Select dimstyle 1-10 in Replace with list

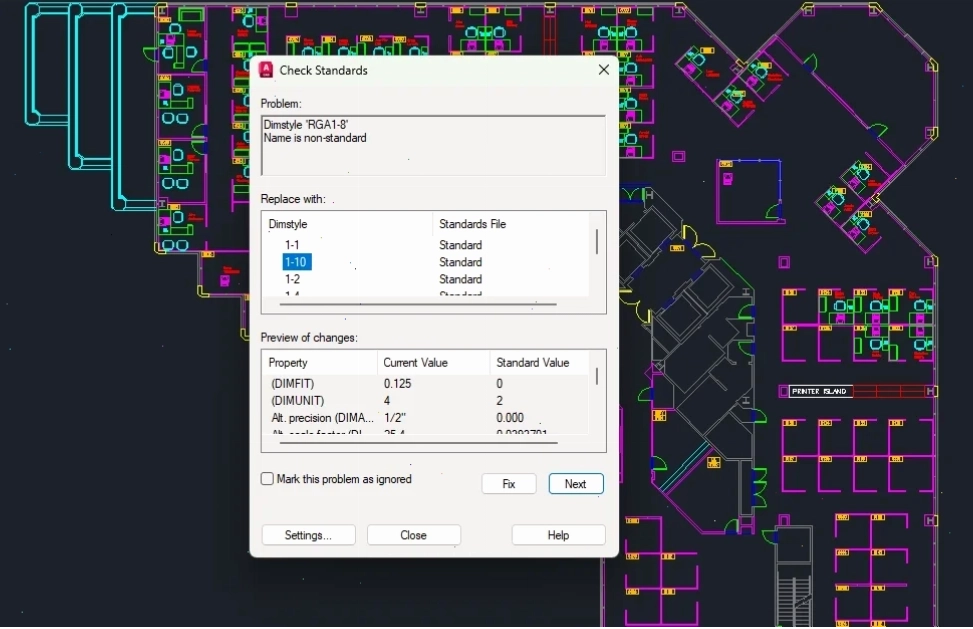tap(297, 262)
